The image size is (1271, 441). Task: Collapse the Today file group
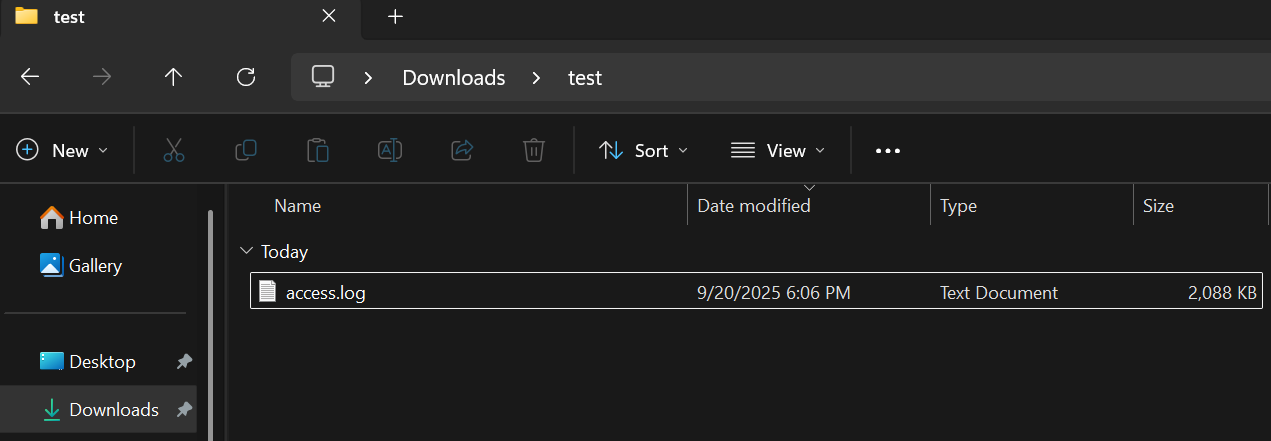pos(247,252)
